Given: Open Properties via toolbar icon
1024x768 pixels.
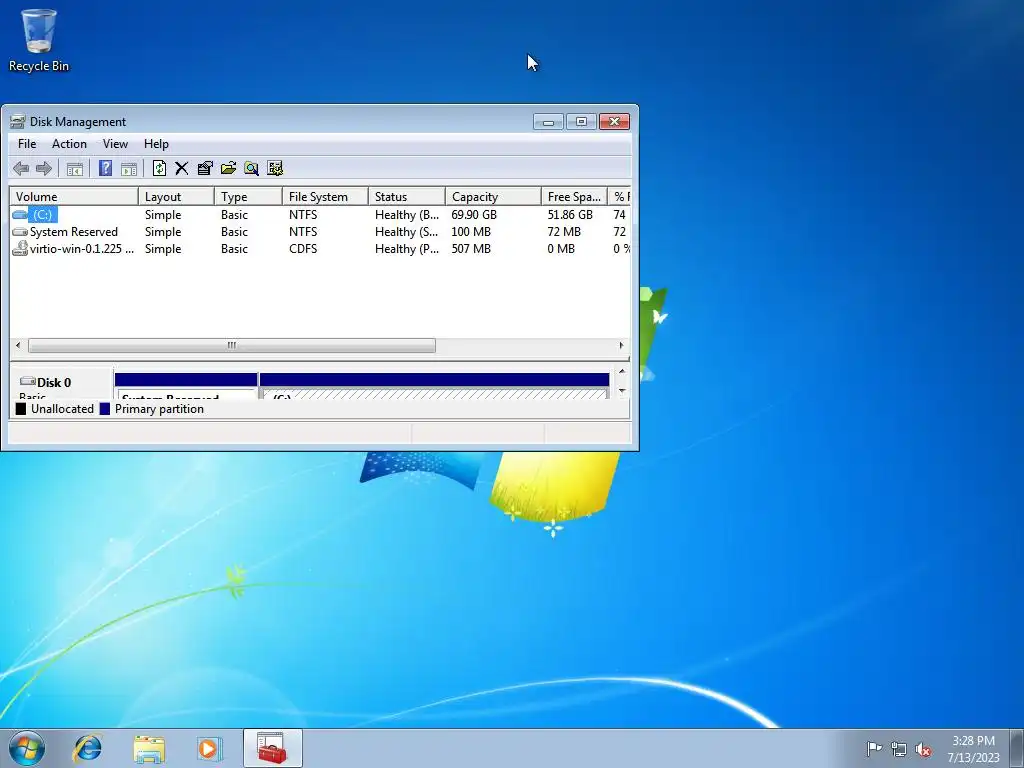Looking at the screenshot, I should click(x=205, y=168).
